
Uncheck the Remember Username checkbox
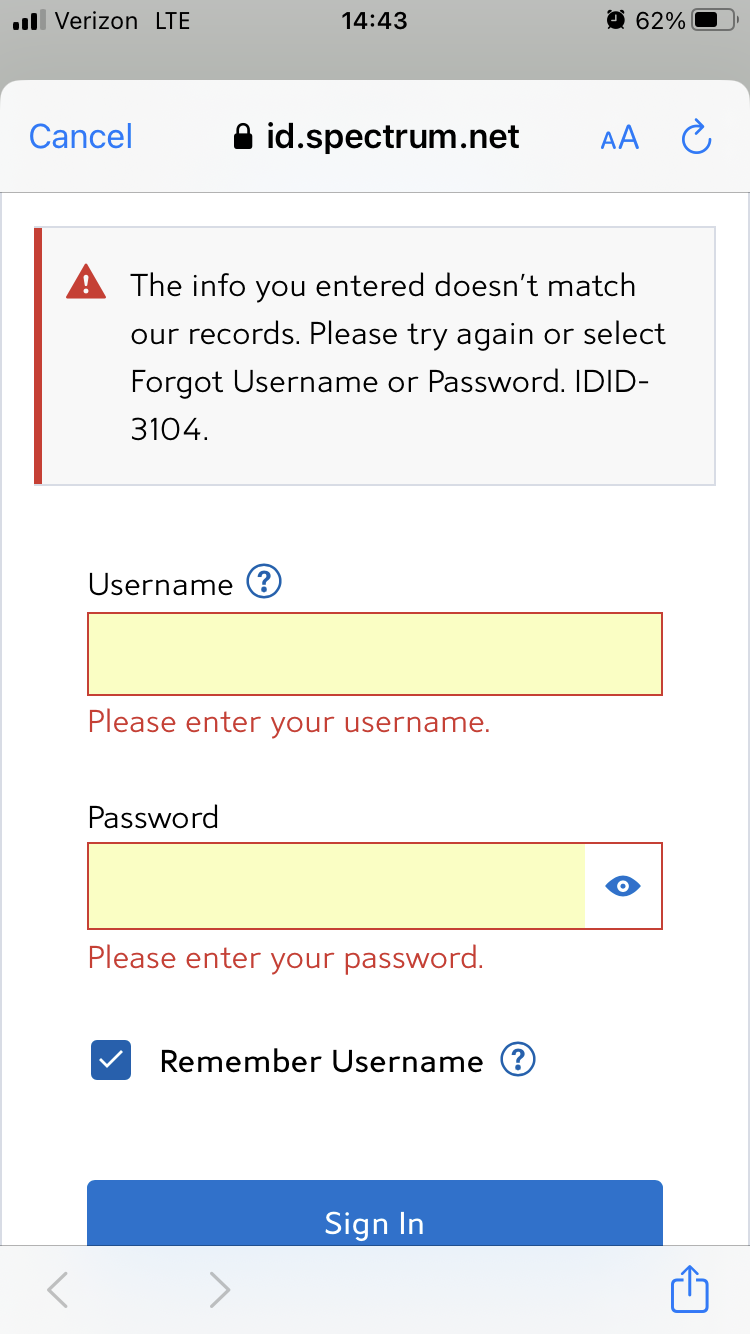[111, 1060]
